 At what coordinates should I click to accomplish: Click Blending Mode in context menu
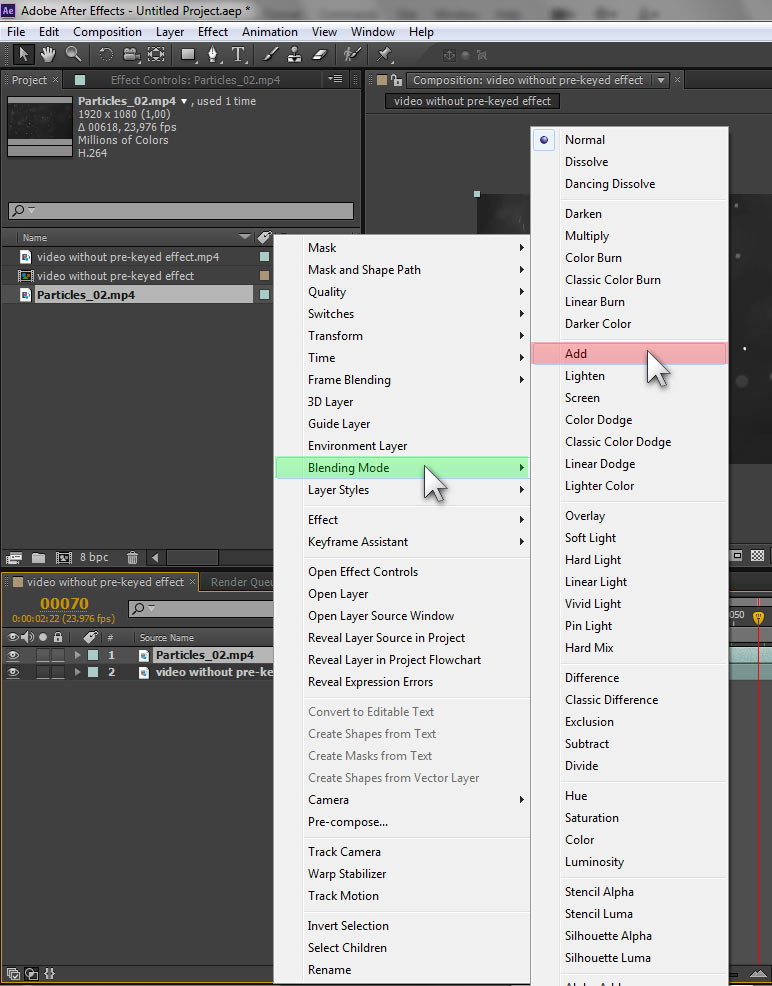[x=402, y=468]
